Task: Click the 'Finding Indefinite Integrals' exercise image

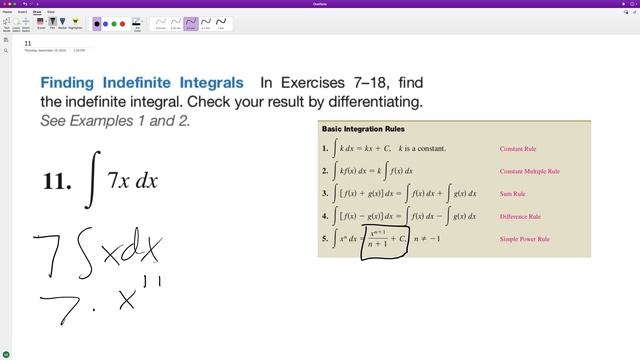Action: pyautogui.click(x=231, y=101)
